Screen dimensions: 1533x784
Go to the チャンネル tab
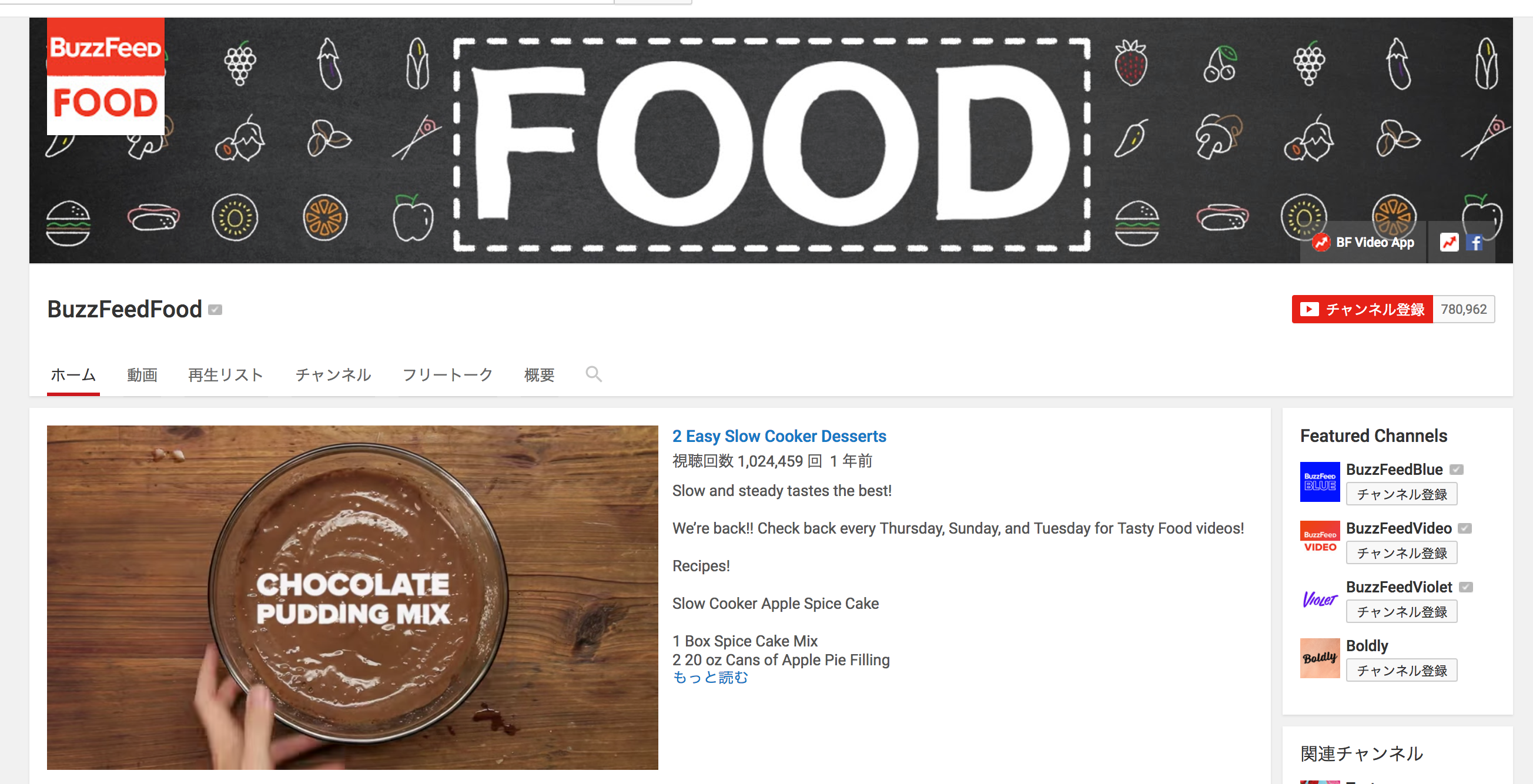tap(333, 375)
